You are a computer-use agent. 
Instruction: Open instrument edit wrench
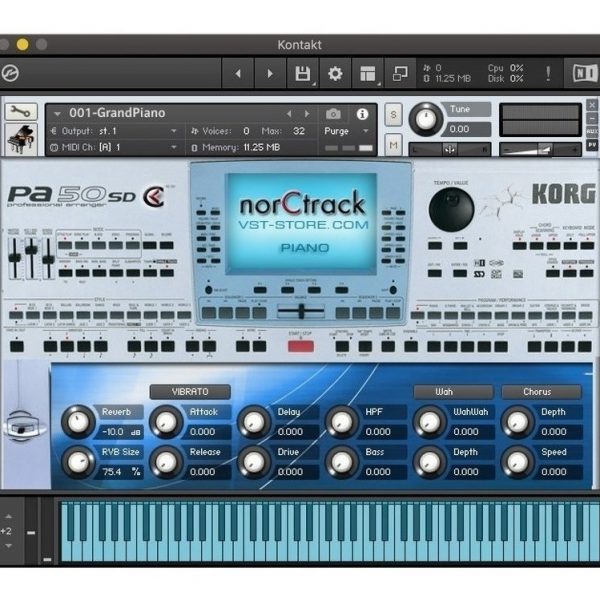point(21,112)
